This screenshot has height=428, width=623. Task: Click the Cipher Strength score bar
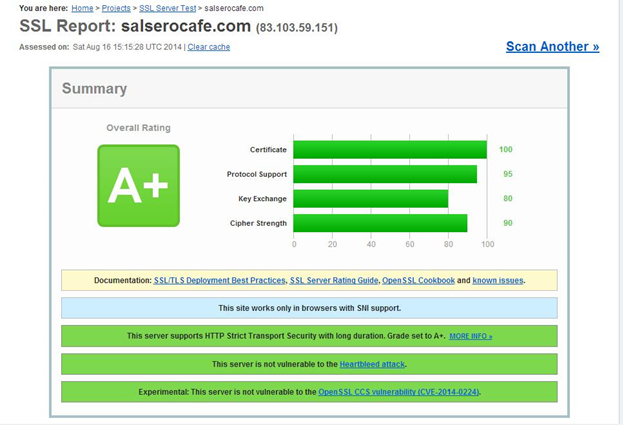380,223
